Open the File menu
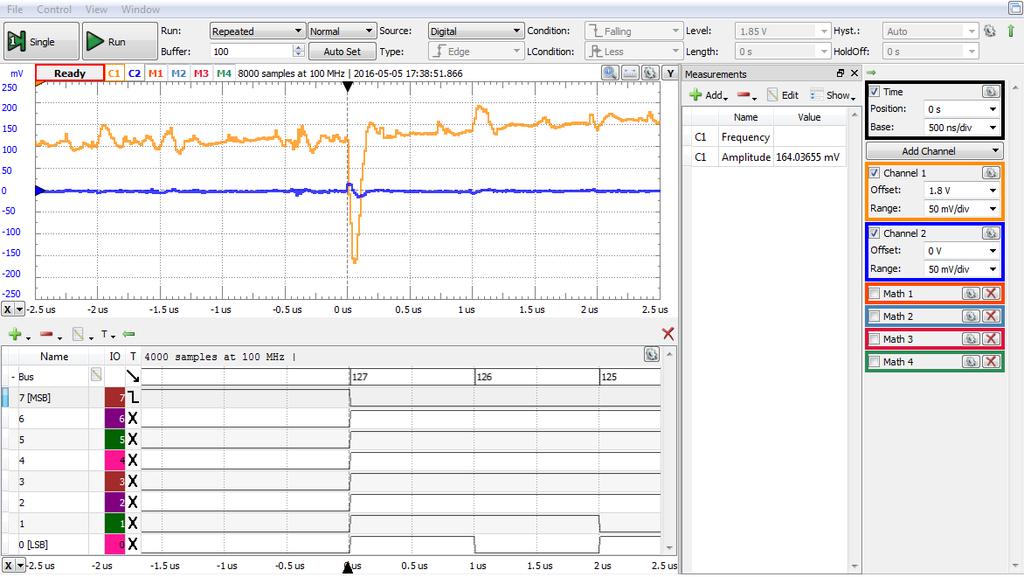 point(14,9)
